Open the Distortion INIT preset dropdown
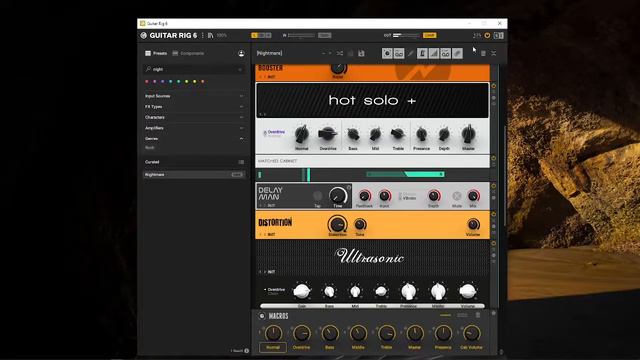 pos(271,234)
